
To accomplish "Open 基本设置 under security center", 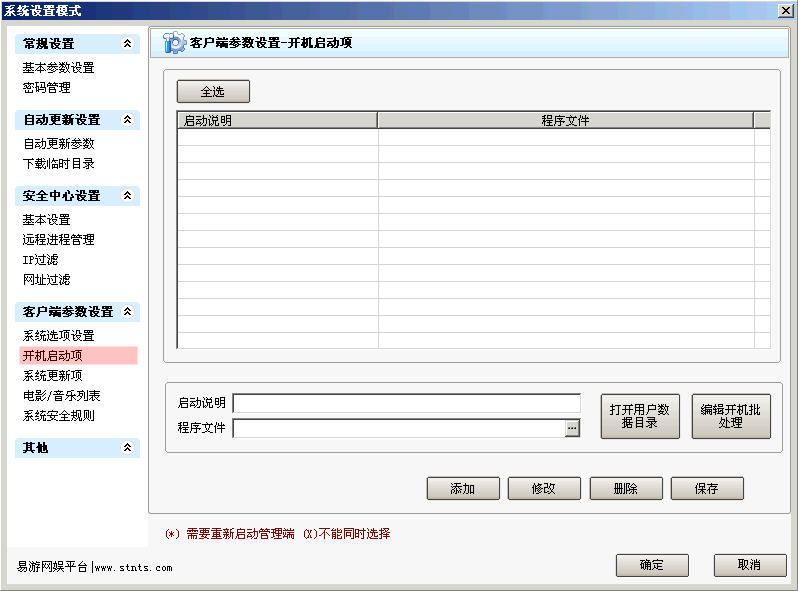I will click(x=46, y=219).
